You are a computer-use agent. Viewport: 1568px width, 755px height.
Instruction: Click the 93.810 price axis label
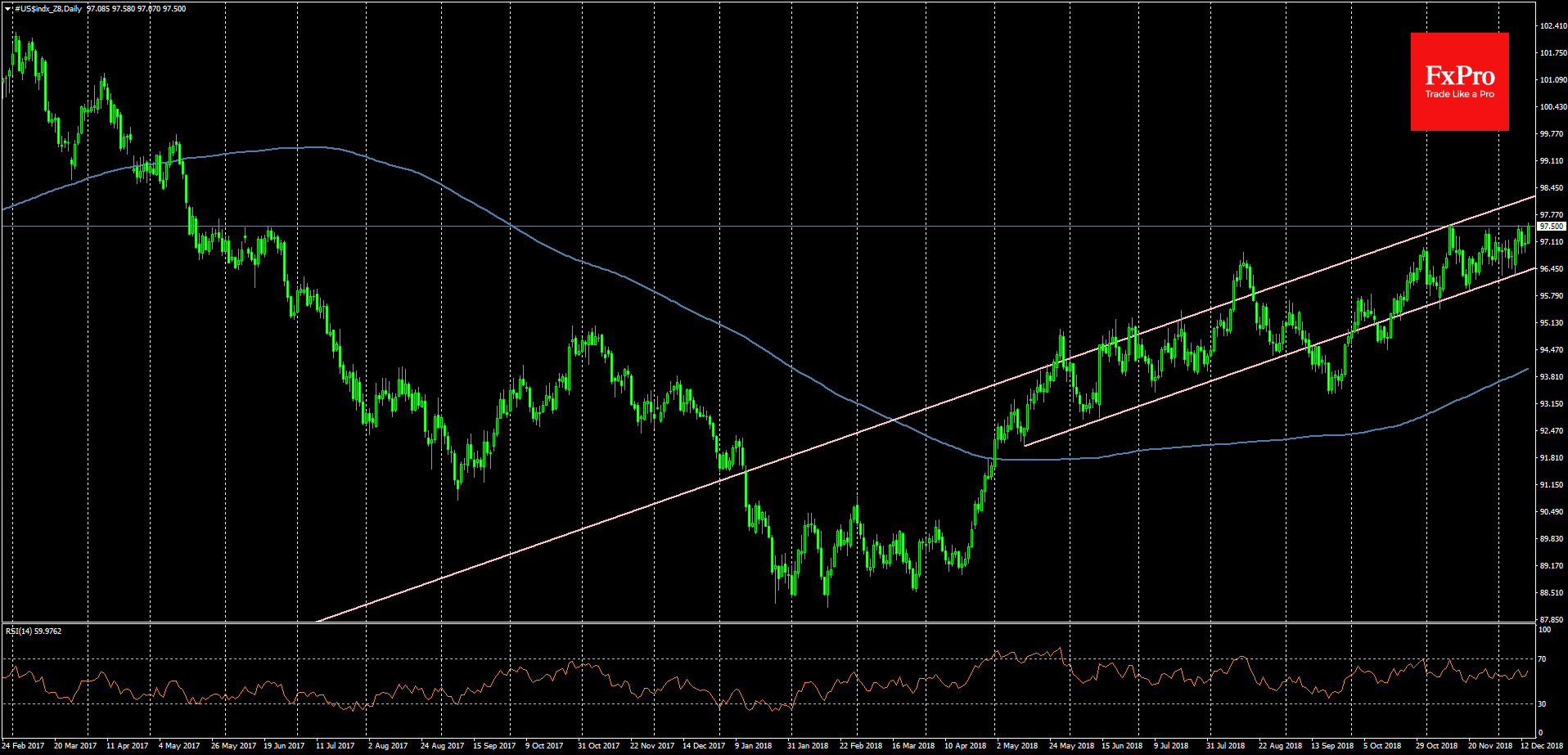coord(1552,377)
